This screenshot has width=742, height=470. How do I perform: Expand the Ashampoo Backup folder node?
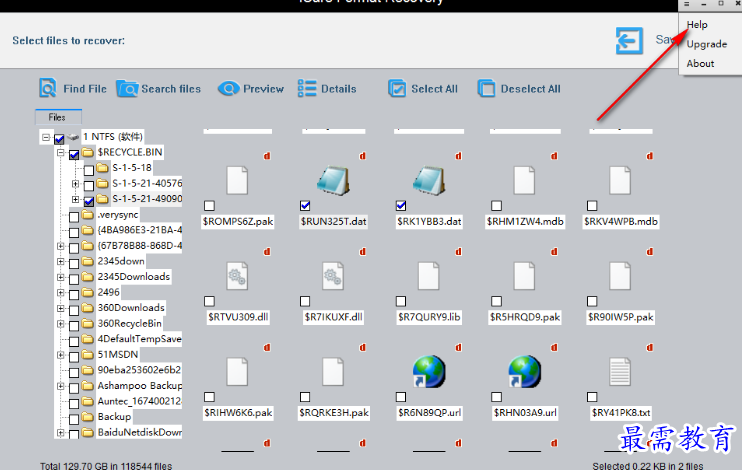61,386
